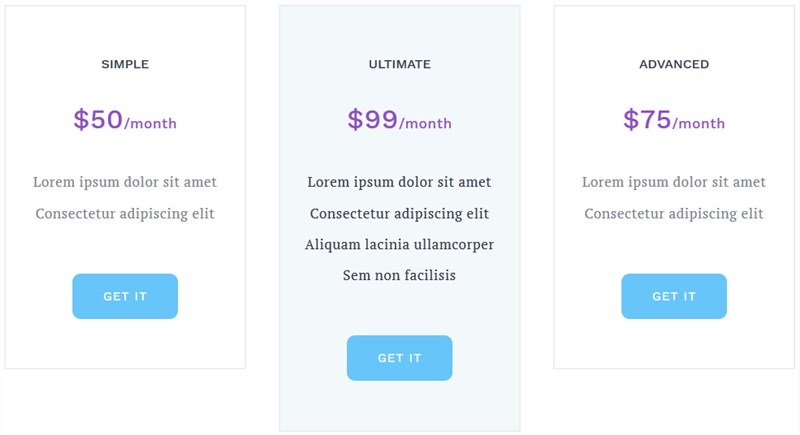
Task: Click empty area below Advanced plan's GET IT button
Action: click(x=674, y=345)
